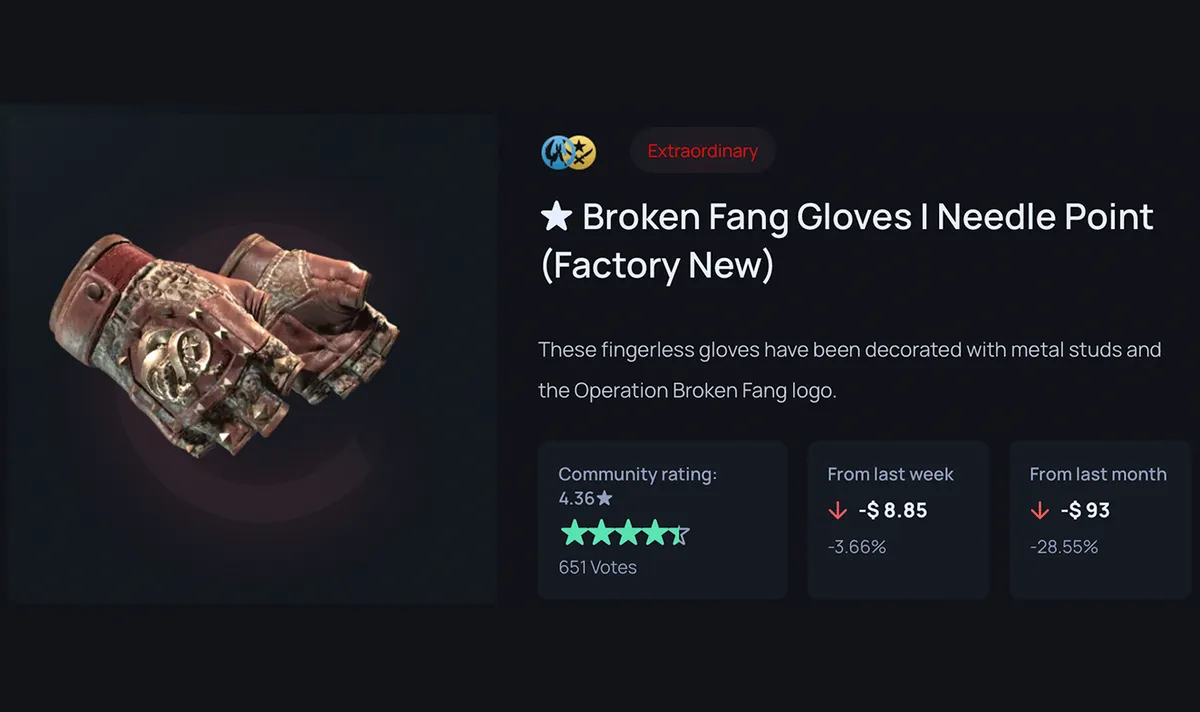
Task: Click the blue and yellow faction badge icon
Action: click(x=568, y=152)
